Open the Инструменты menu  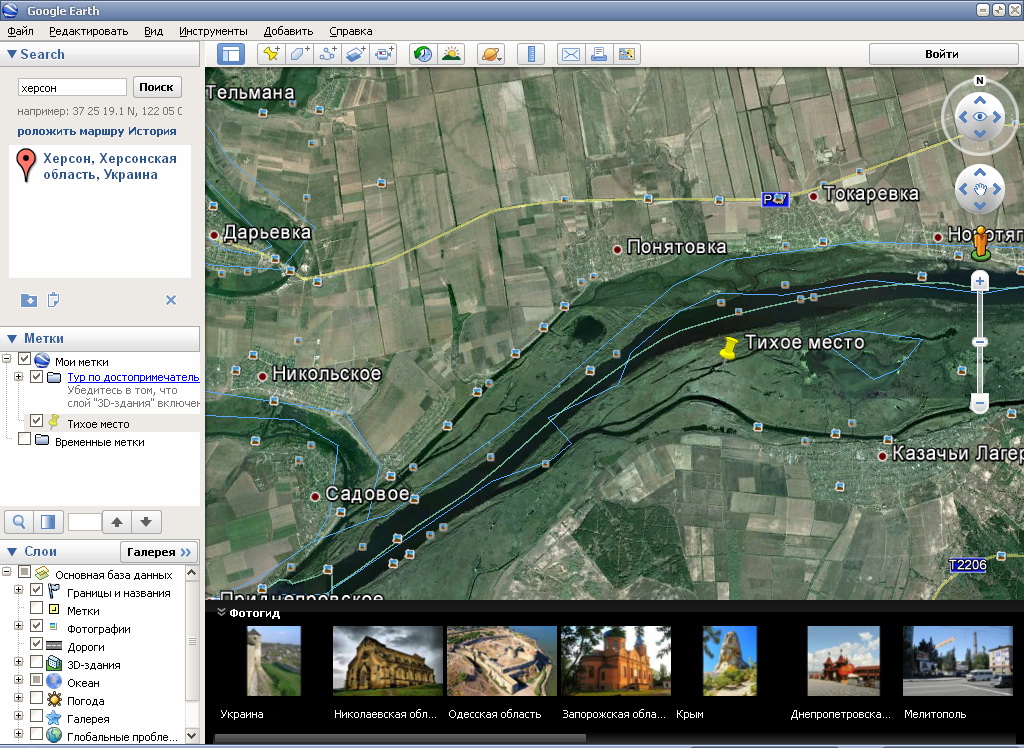(213, 31)
